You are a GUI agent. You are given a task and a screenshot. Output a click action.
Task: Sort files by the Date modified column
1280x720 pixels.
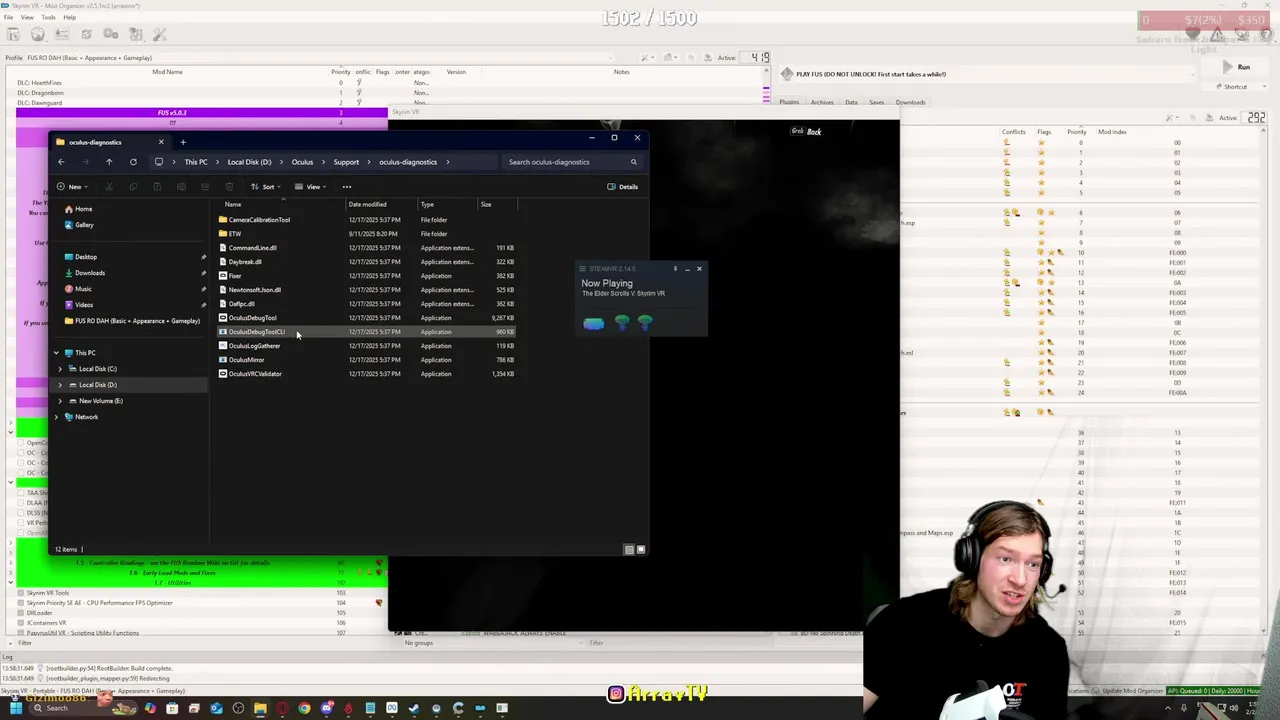pyautogui.click(x=368, y=205)
